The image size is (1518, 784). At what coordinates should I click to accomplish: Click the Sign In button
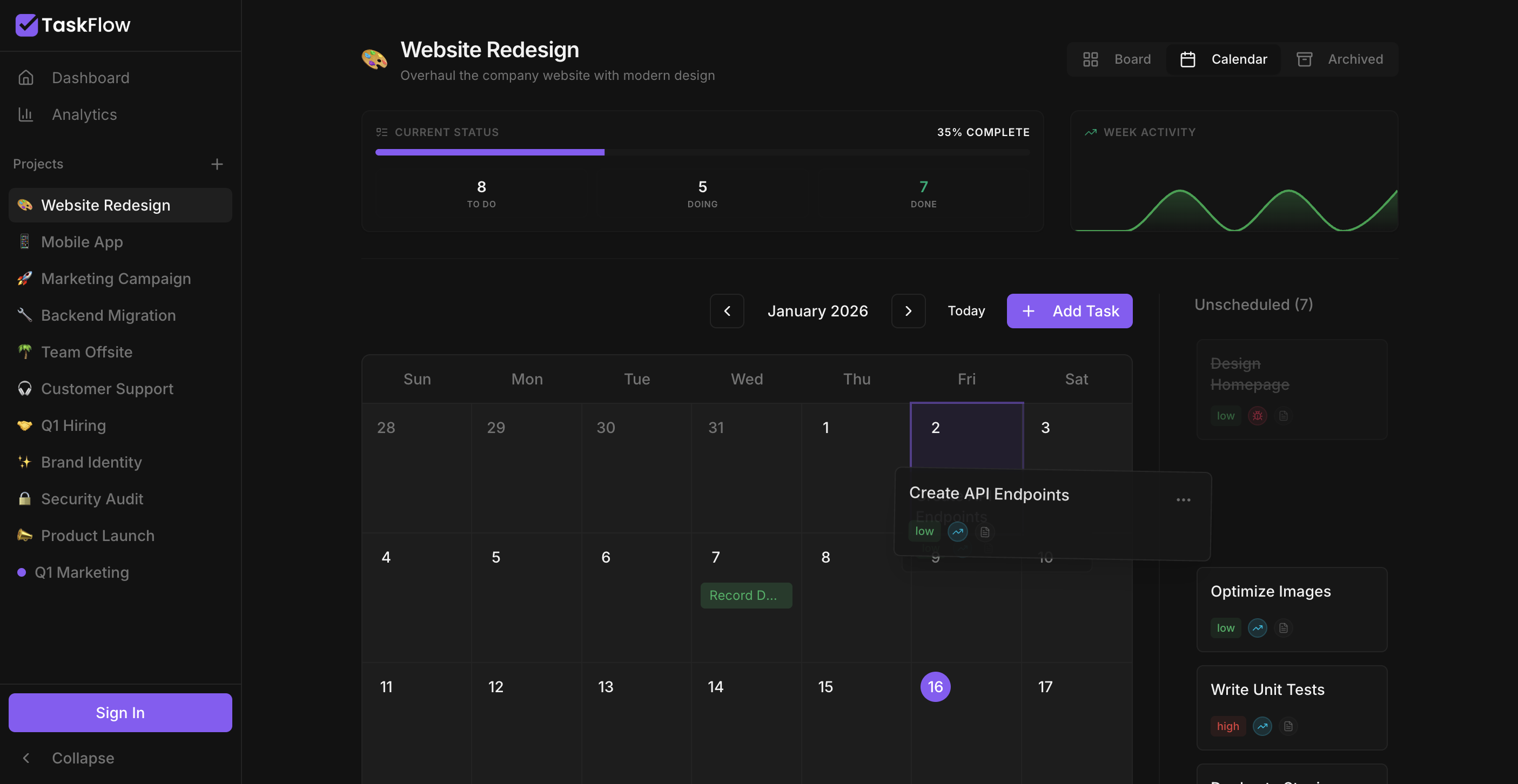coord(120,713)
